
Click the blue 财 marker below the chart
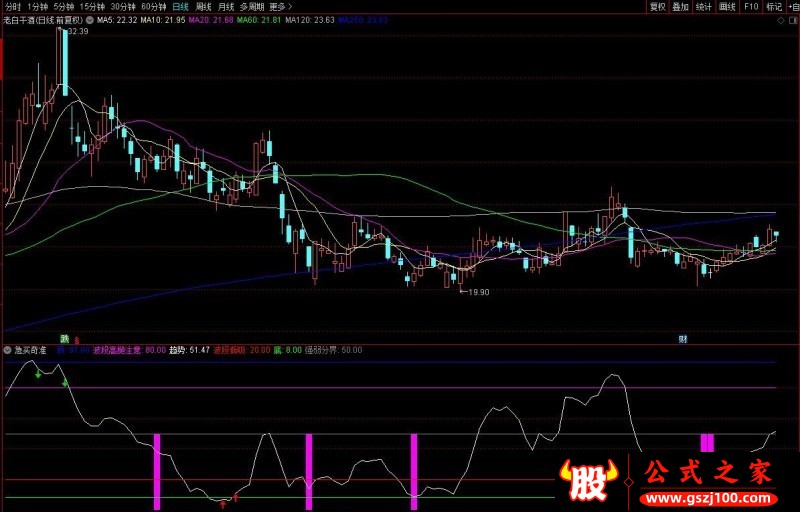[682, 339]
